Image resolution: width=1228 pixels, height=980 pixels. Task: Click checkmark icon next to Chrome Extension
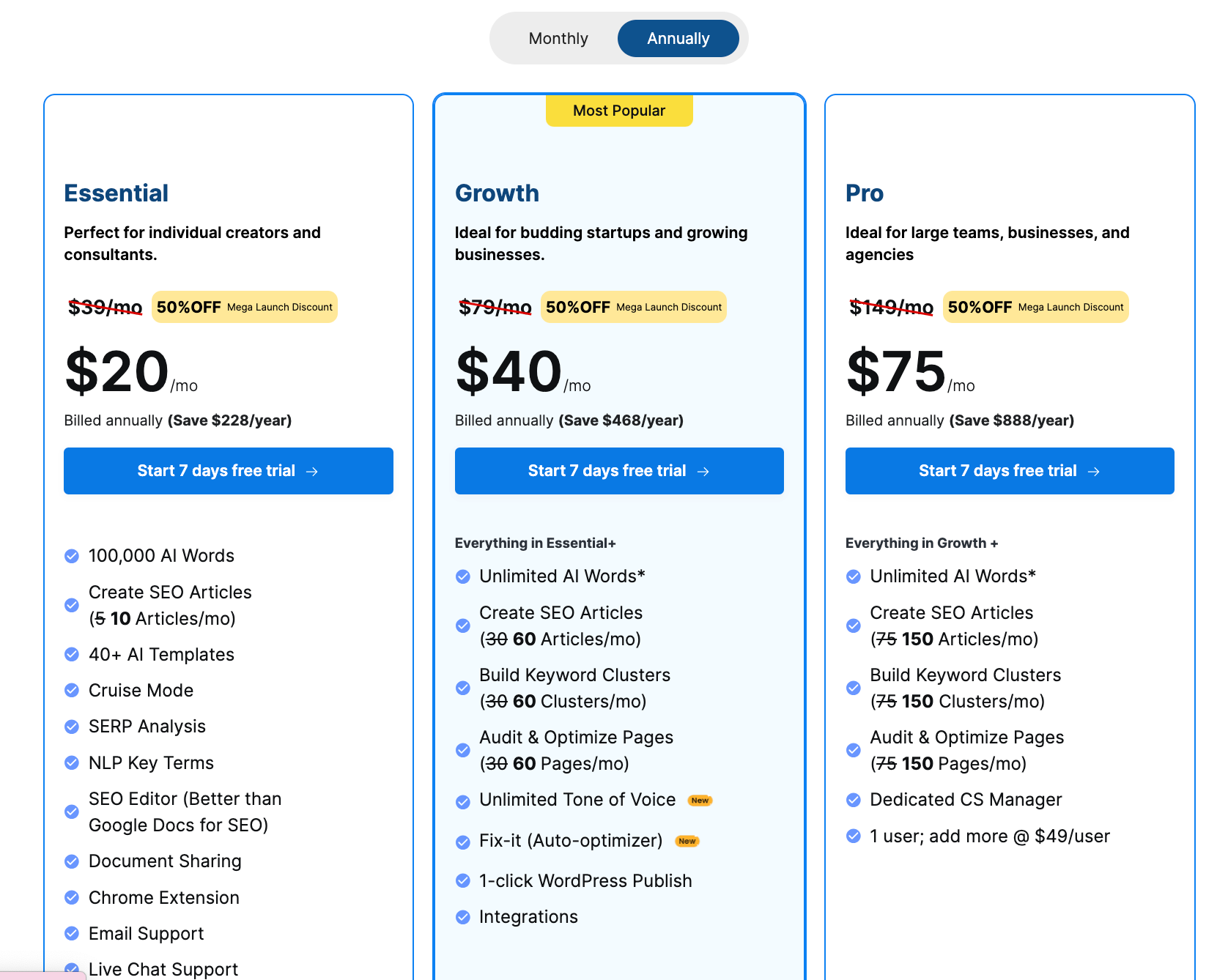tap(72, 898)
